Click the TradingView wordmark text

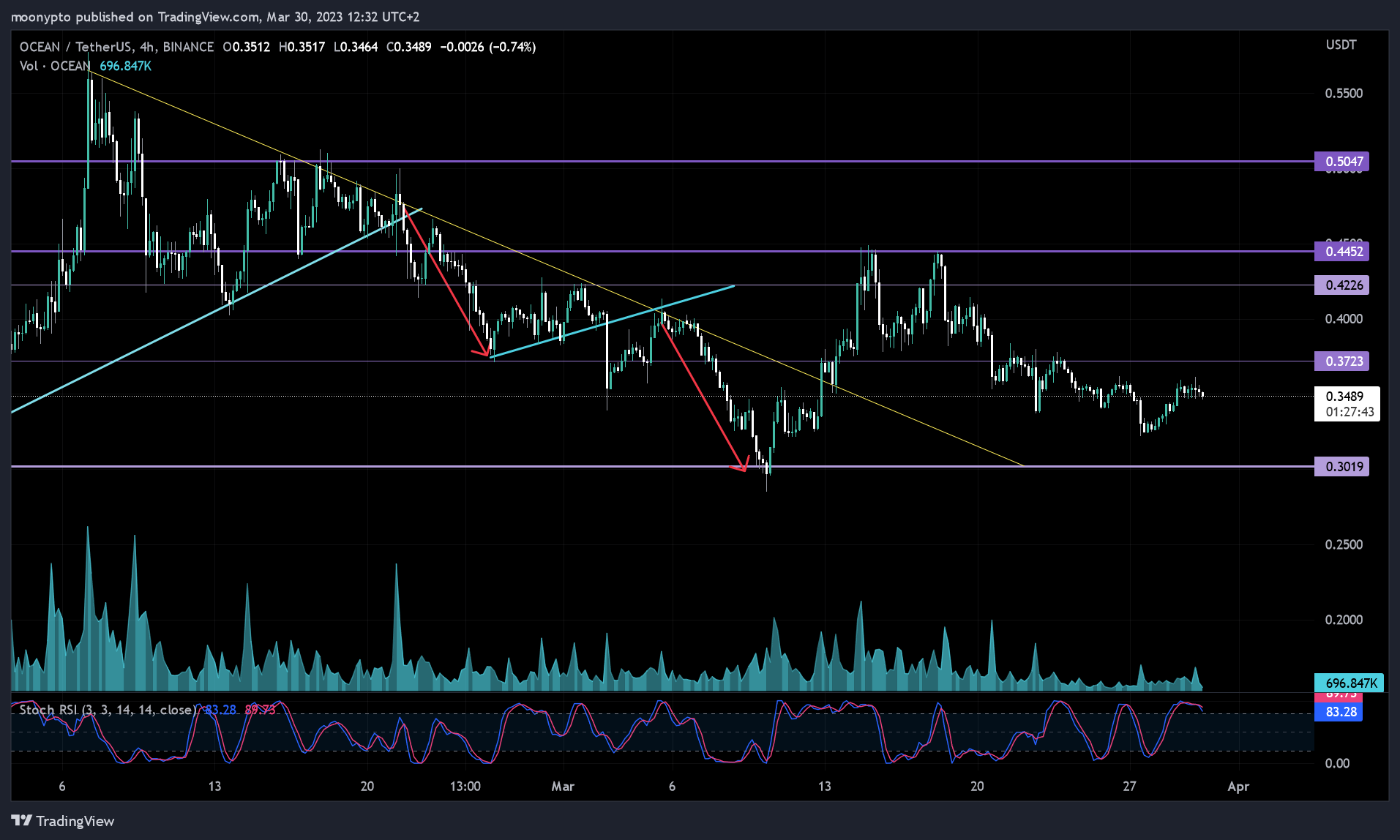(x=75, y=821)
